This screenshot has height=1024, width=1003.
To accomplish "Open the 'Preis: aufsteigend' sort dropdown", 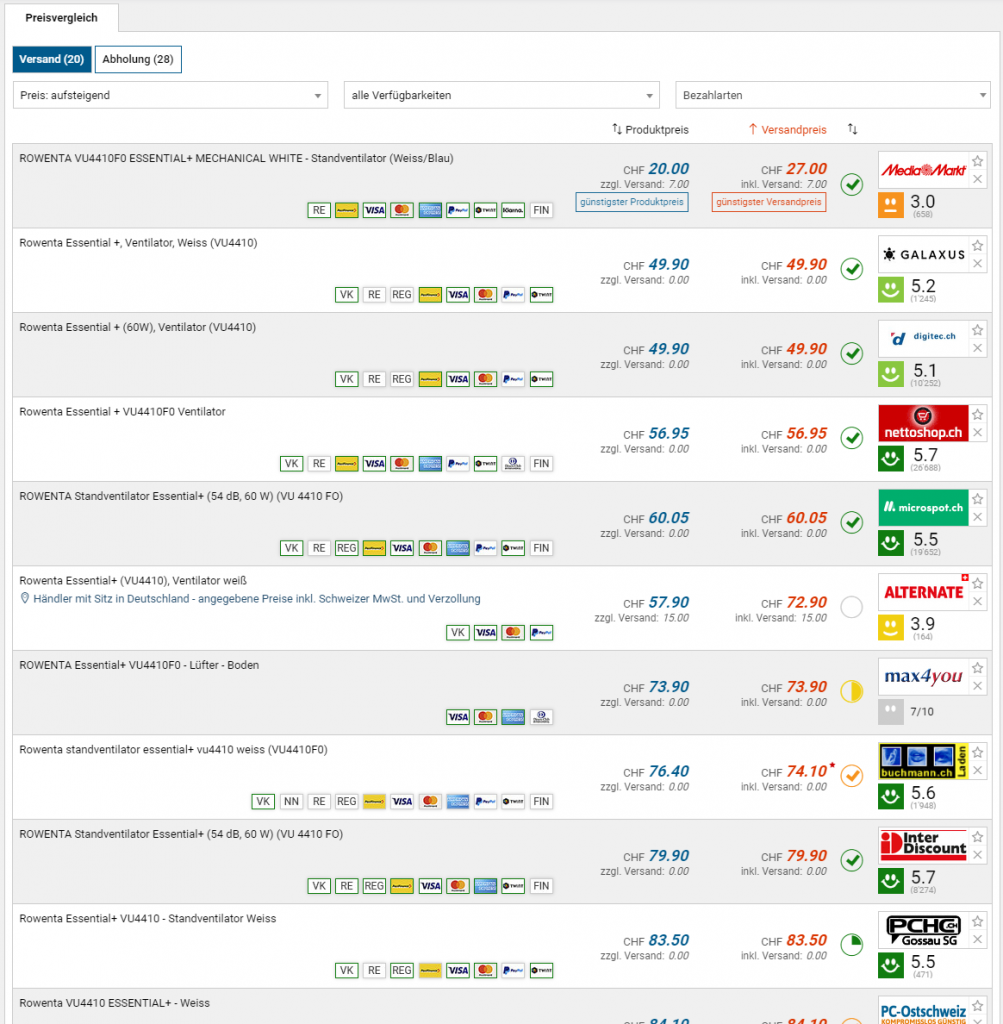I will click(170, 95).
